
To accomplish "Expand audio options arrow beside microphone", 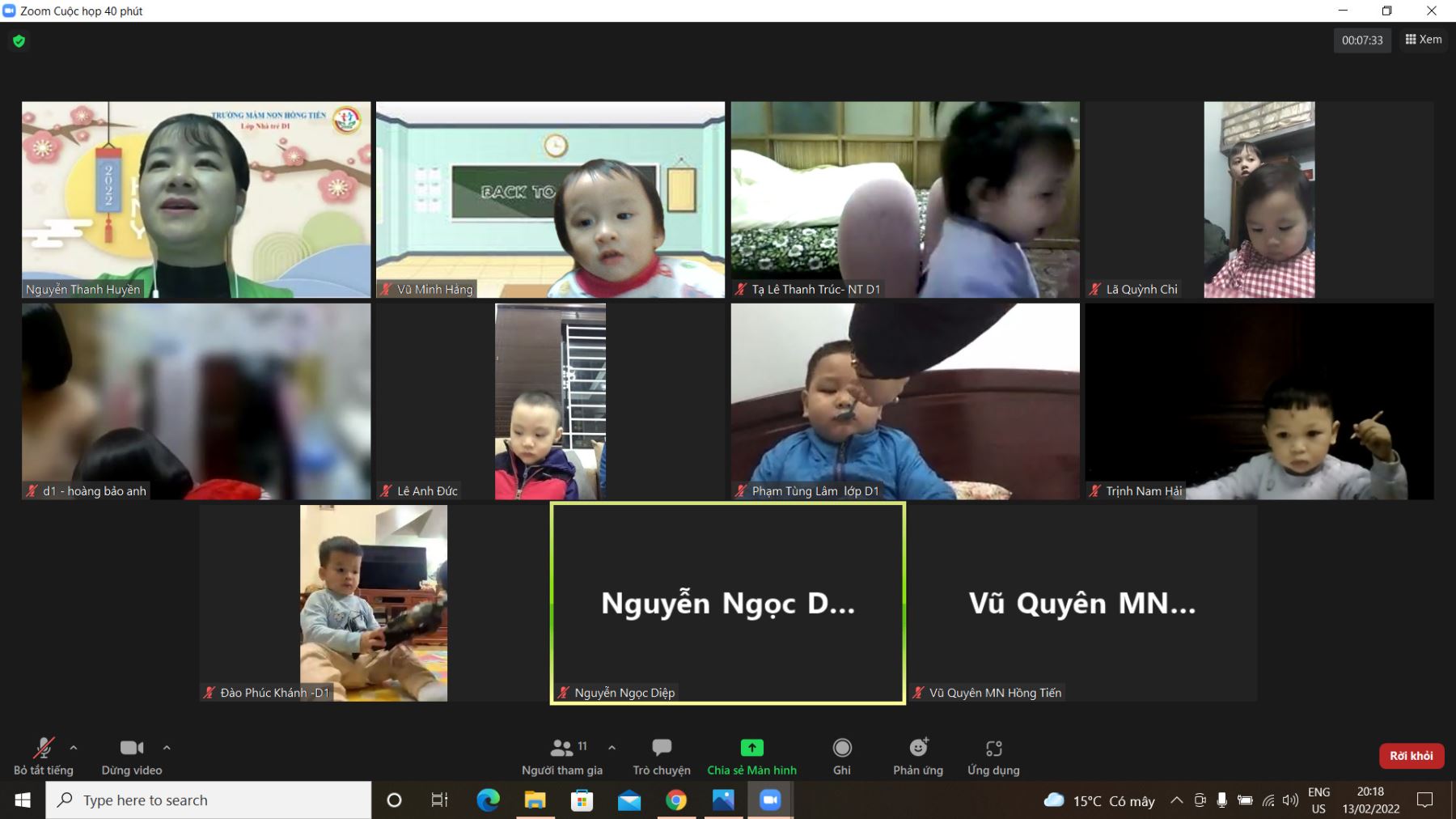I will (74, 748).
